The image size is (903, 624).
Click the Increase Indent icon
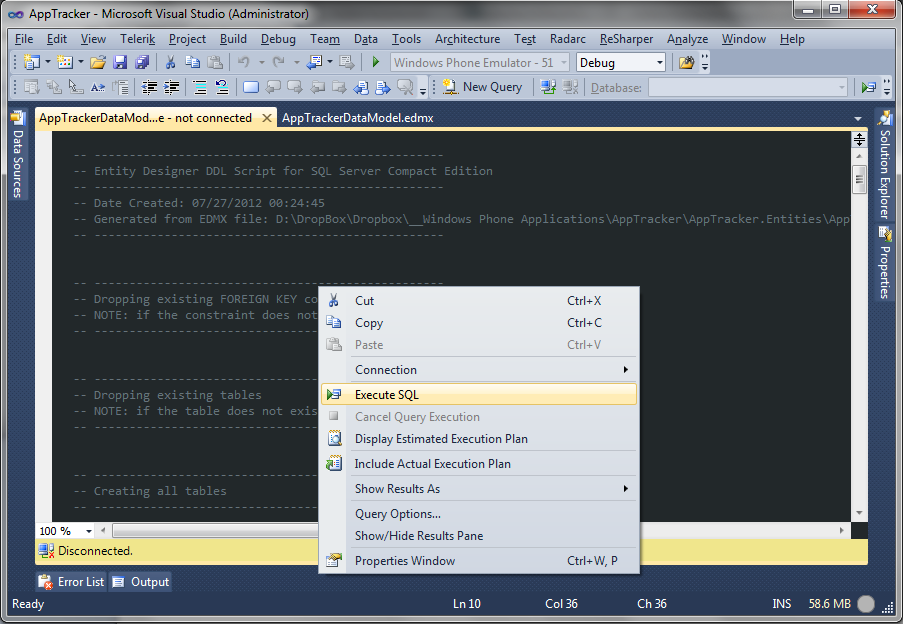172,87
